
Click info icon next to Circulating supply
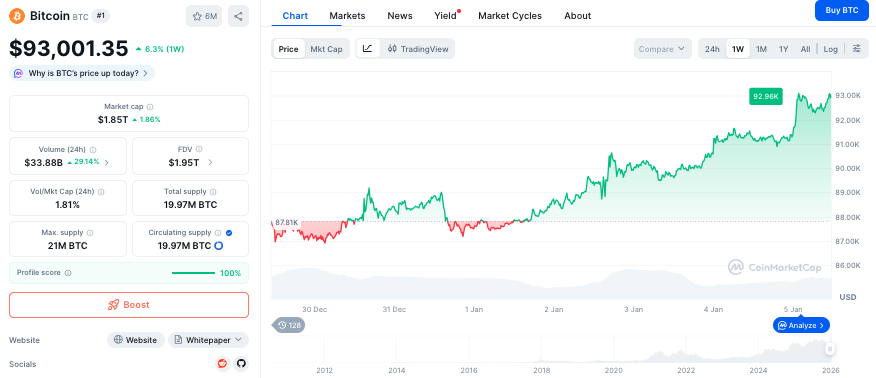(218, 233)
